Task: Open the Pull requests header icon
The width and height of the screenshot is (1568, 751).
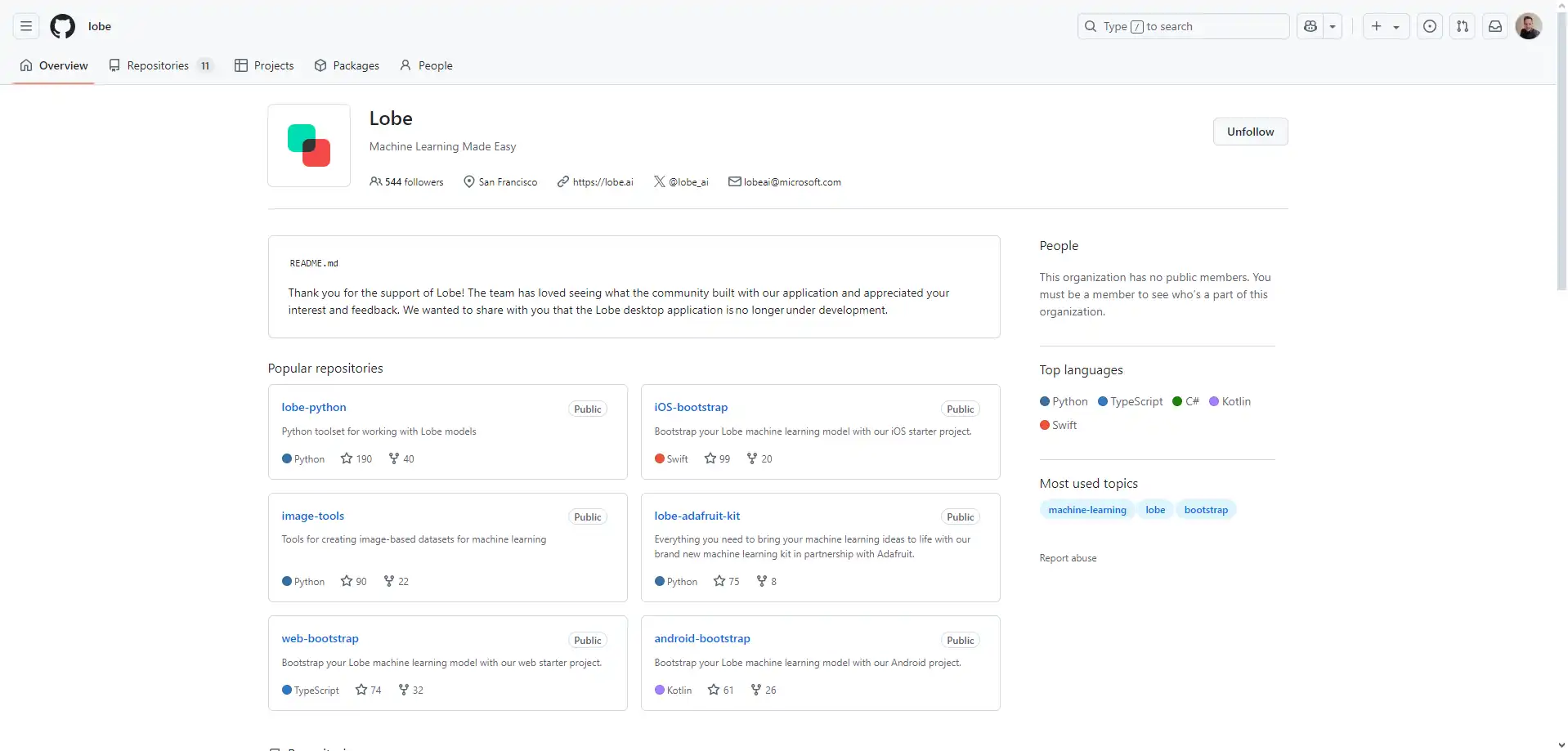Action: (1463, 26)
